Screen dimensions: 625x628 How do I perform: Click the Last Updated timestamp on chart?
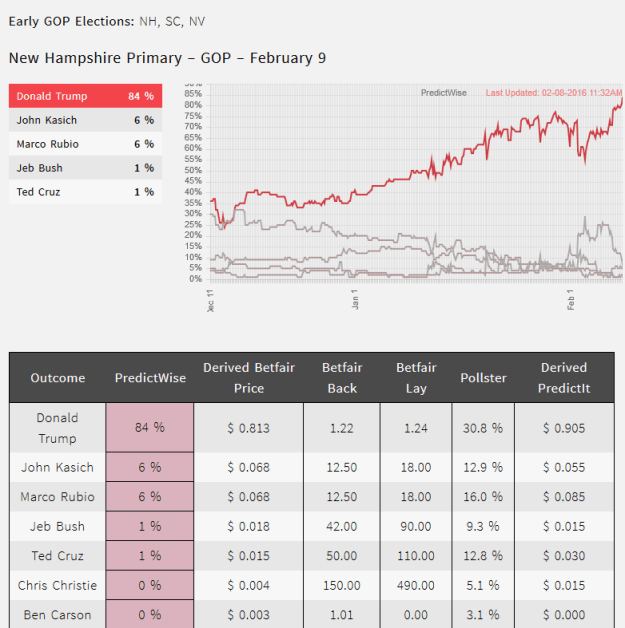pos(554,93)
